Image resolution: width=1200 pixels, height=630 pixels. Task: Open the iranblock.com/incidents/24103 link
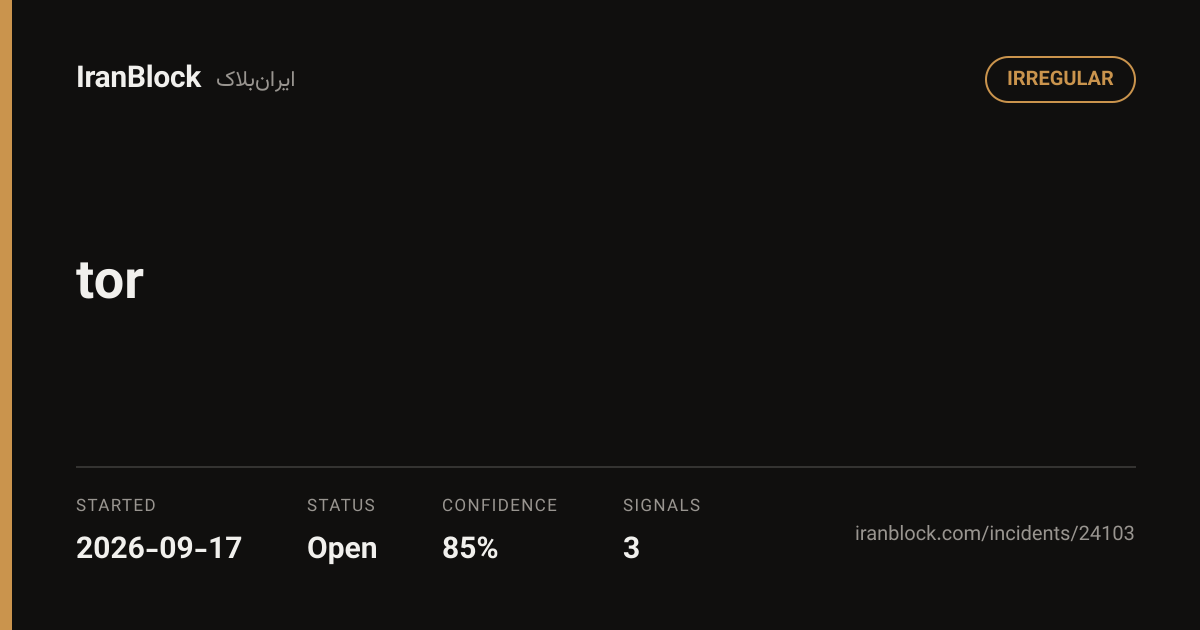[995, 533]
